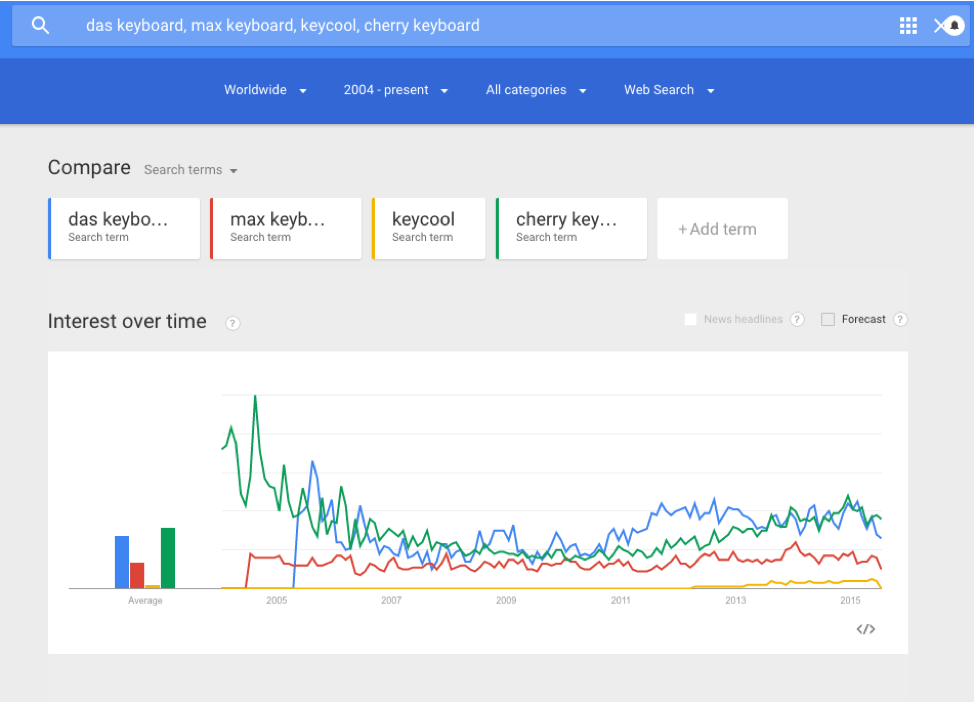
Task: Select the das keyboard search term card
Action: click(x=124, y=229)
